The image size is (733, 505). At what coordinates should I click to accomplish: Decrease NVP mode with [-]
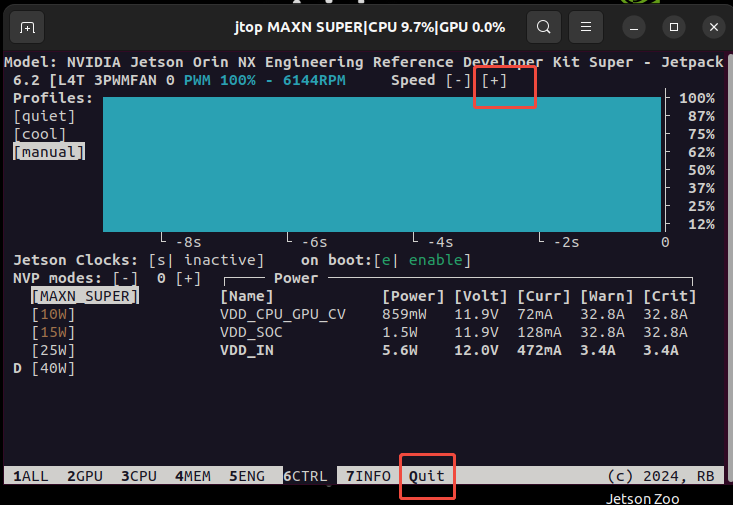[x=125, y=278]
